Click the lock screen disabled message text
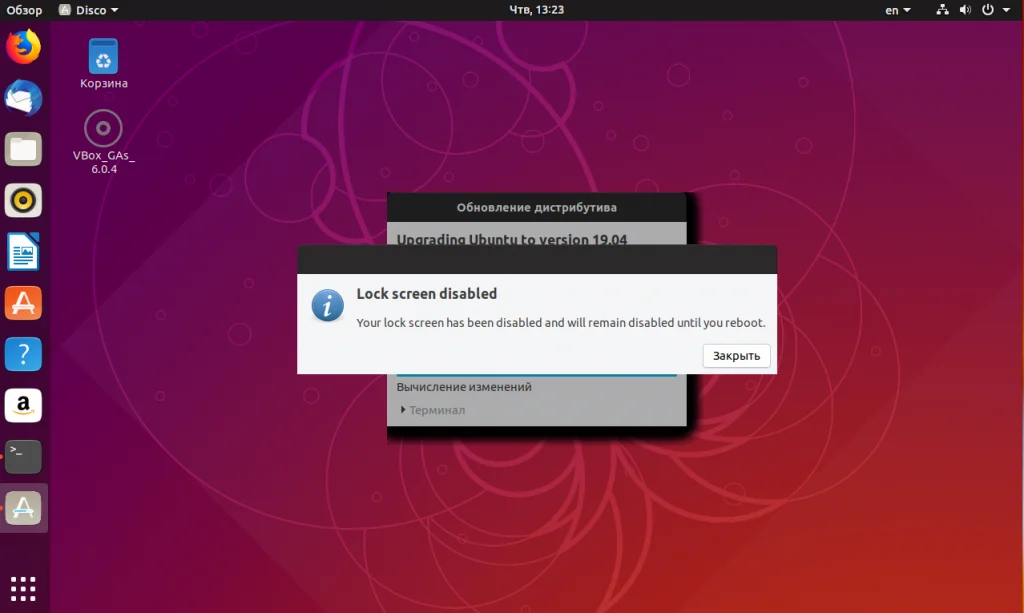Image resolution: width=1024 pixels, height=613 pixels. 560,322
